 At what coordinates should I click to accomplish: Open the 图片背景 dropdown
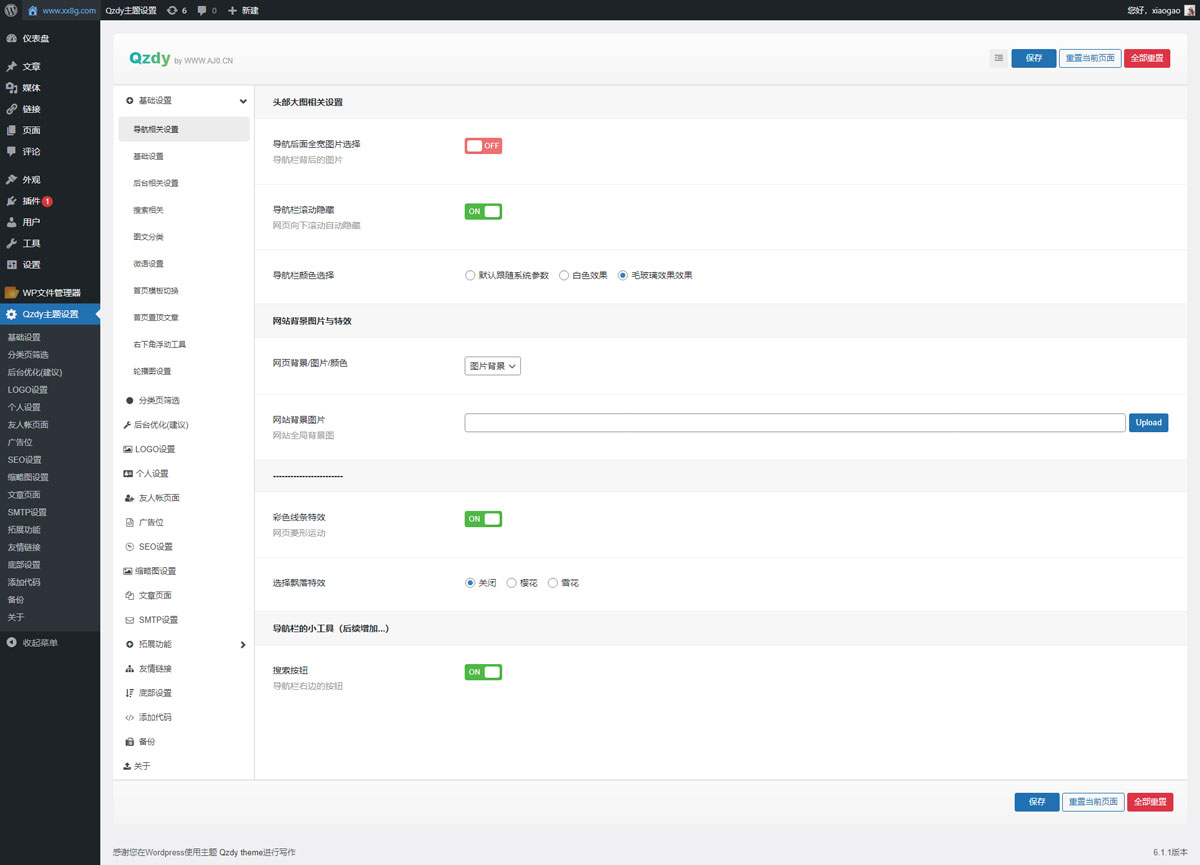[492, 366]
